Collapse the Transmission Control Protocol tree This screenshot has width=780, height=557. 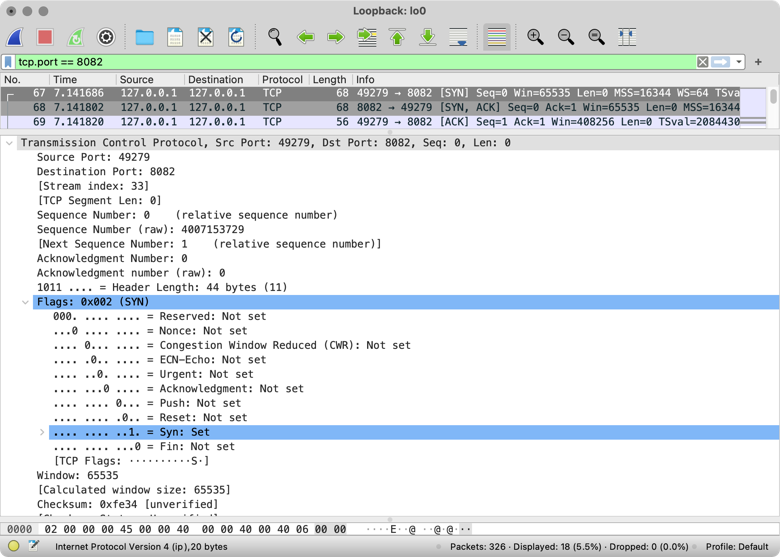pos(9,143)
